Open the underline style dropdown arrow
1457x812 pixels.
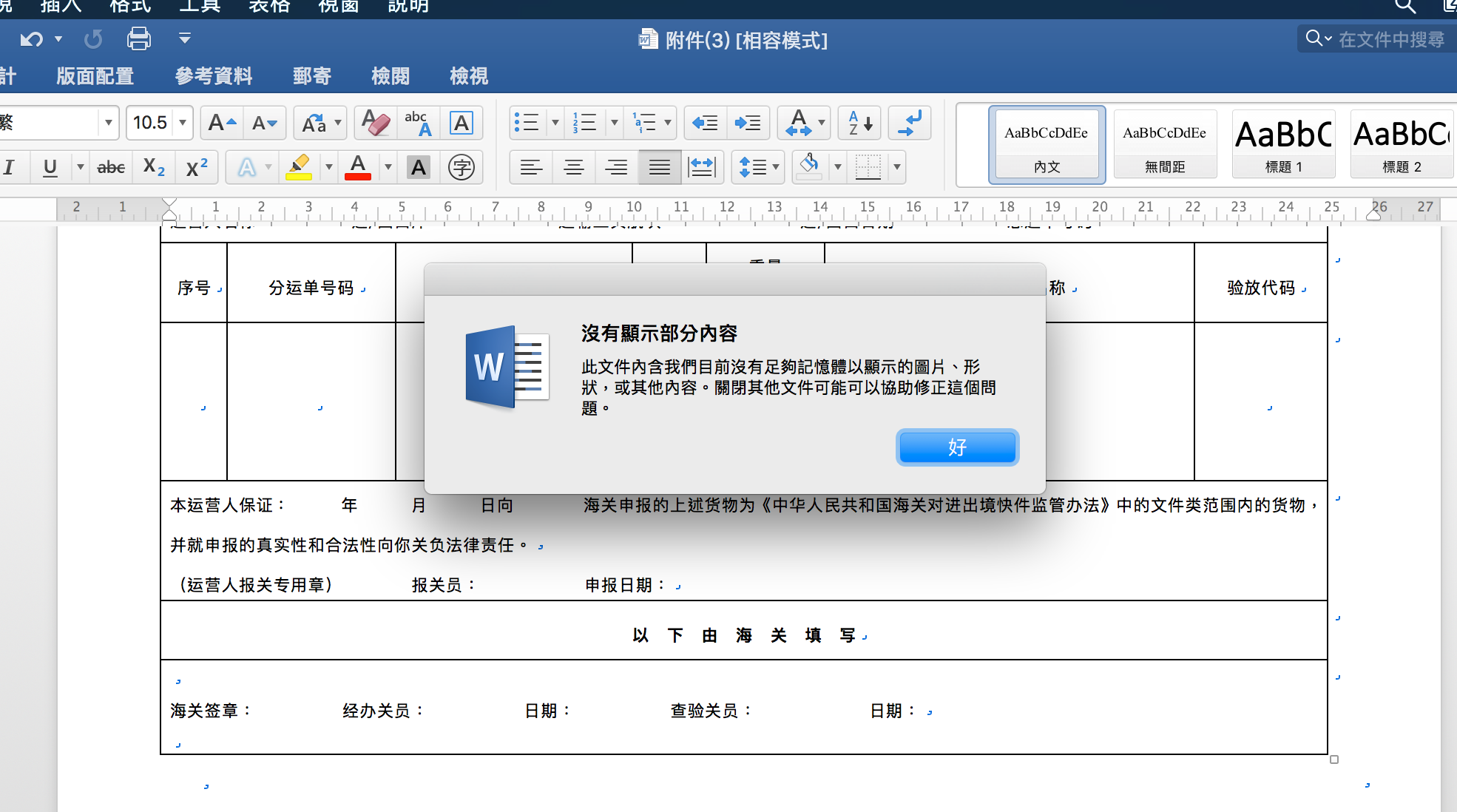click(x=80, y=167)
